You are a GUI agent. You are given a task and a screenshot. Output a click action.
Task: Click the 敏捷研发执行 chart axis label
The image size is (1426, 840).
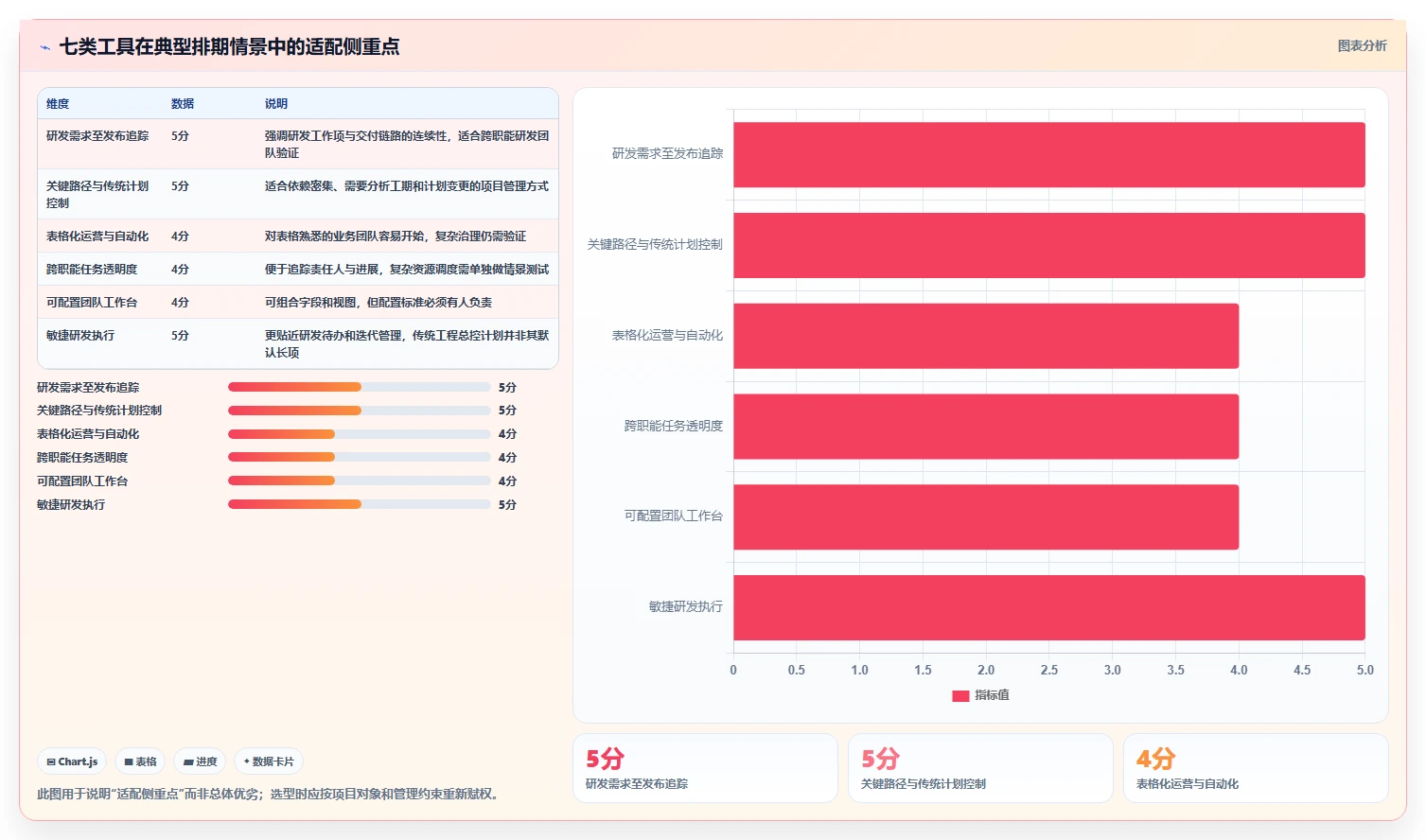(686, 606)
